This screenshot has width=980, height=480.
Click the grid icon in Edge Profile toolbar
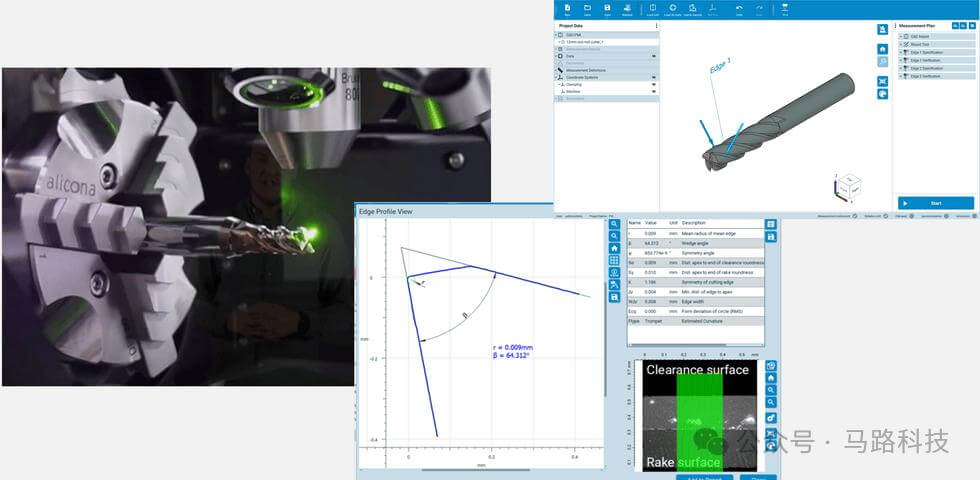coord(614,260)
